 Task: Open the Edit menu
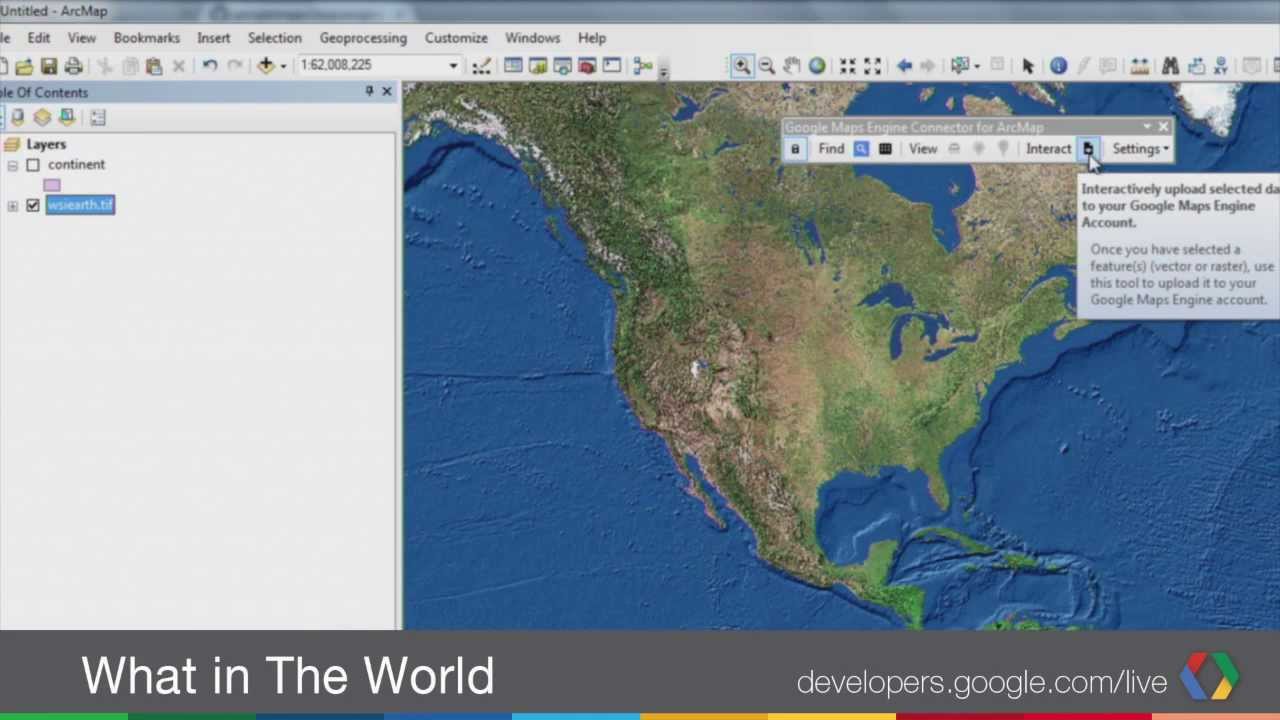(x=38, y=38)
